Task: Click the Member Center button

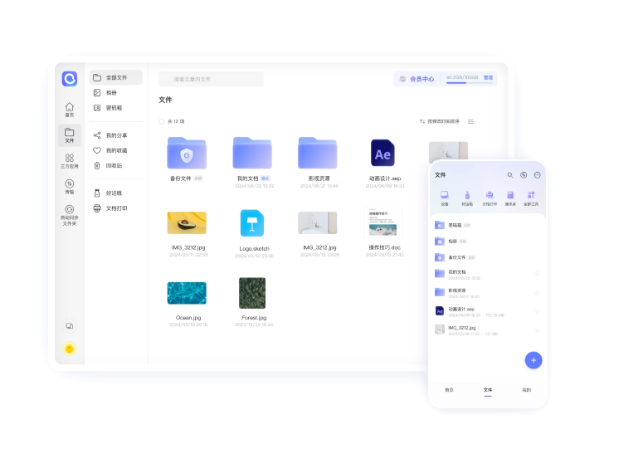Action: (416, 78)
